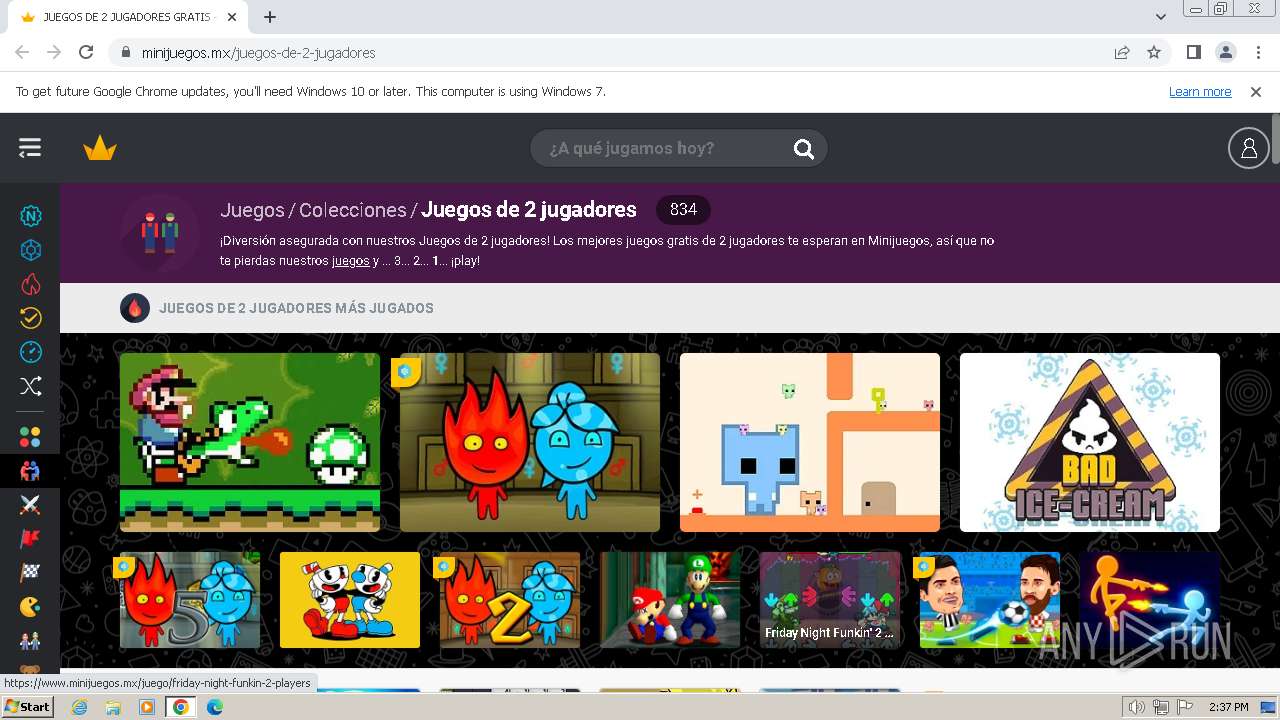The image size is (1280, 720).
Task: Reload the page
Action: pyautogui.click(x=86, y=52)
